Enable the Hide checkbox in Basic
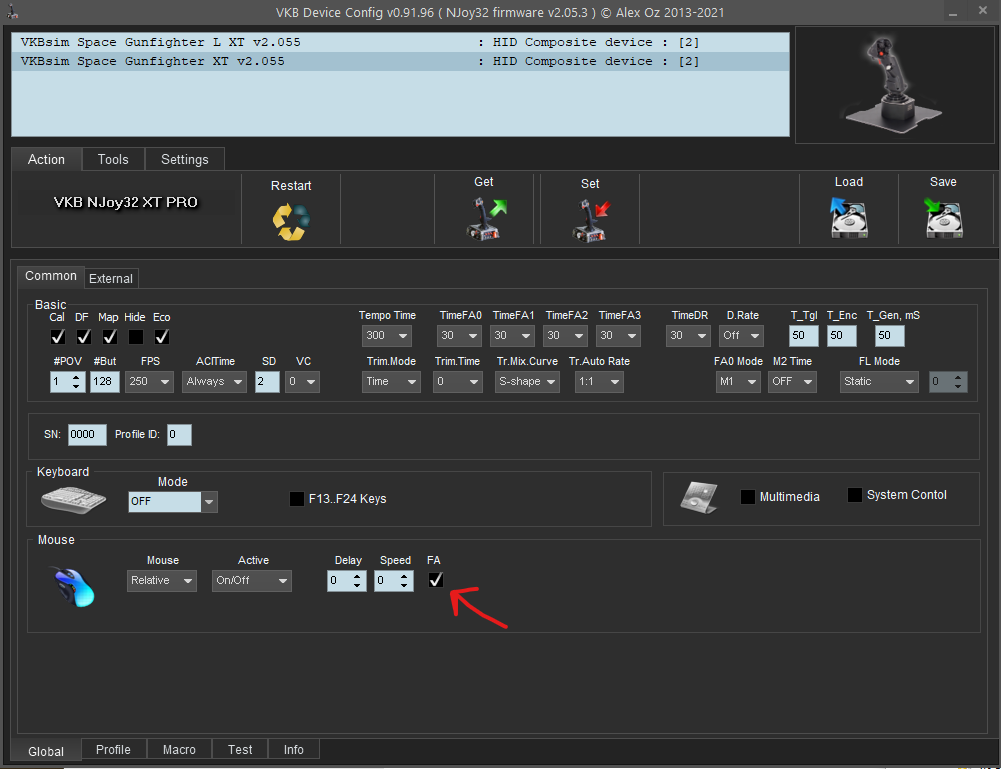The height and width of the screenshot is (769, 1001). (135, 336)
